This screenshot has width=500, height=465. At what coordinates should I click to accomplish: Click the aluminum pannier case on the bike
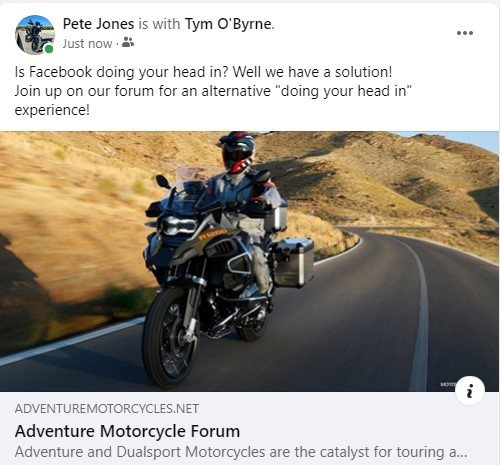293,263
